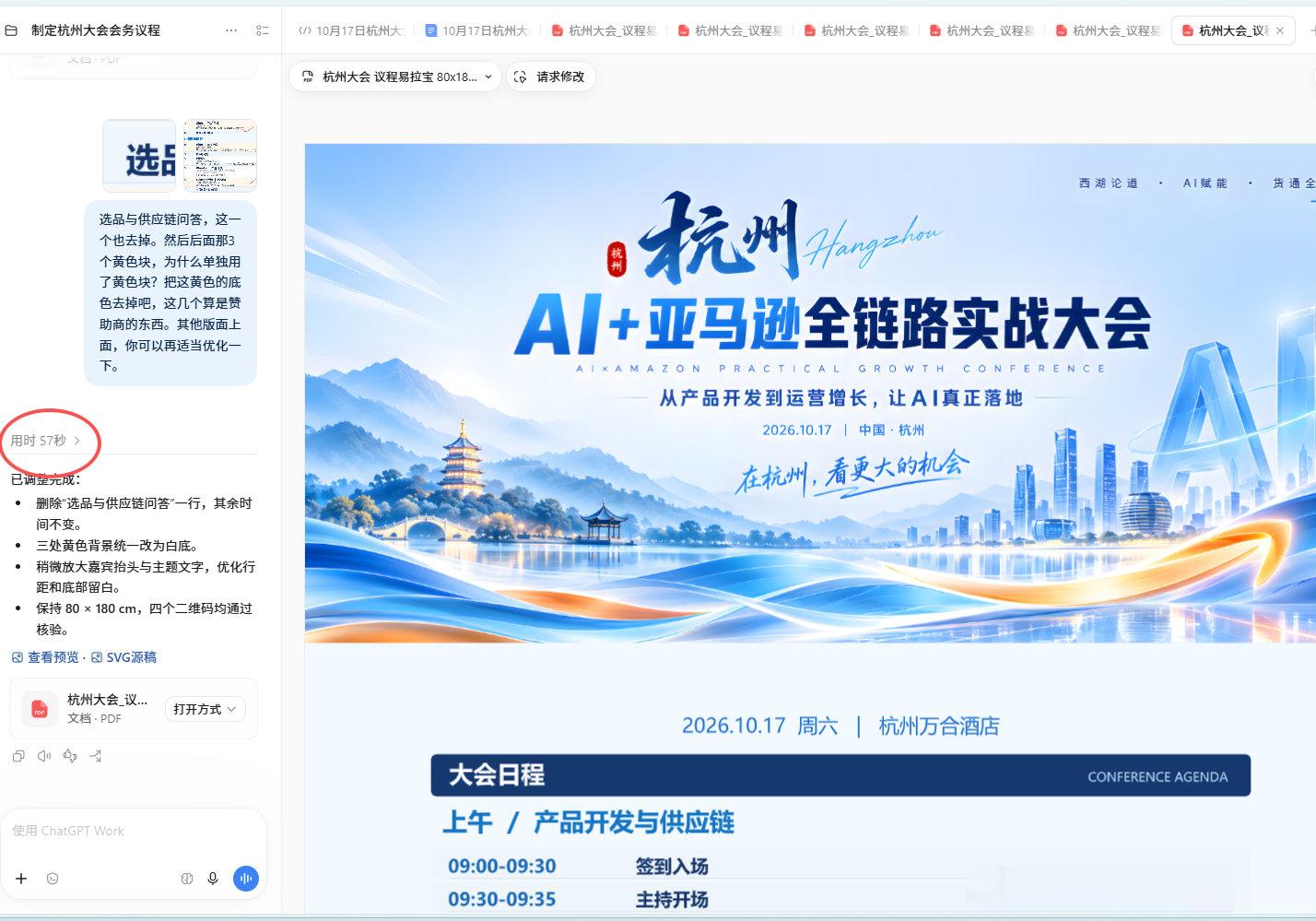Click the 09:30-09:35 time slot
This screenshot has height=921, width=1316.
[502, 900]
